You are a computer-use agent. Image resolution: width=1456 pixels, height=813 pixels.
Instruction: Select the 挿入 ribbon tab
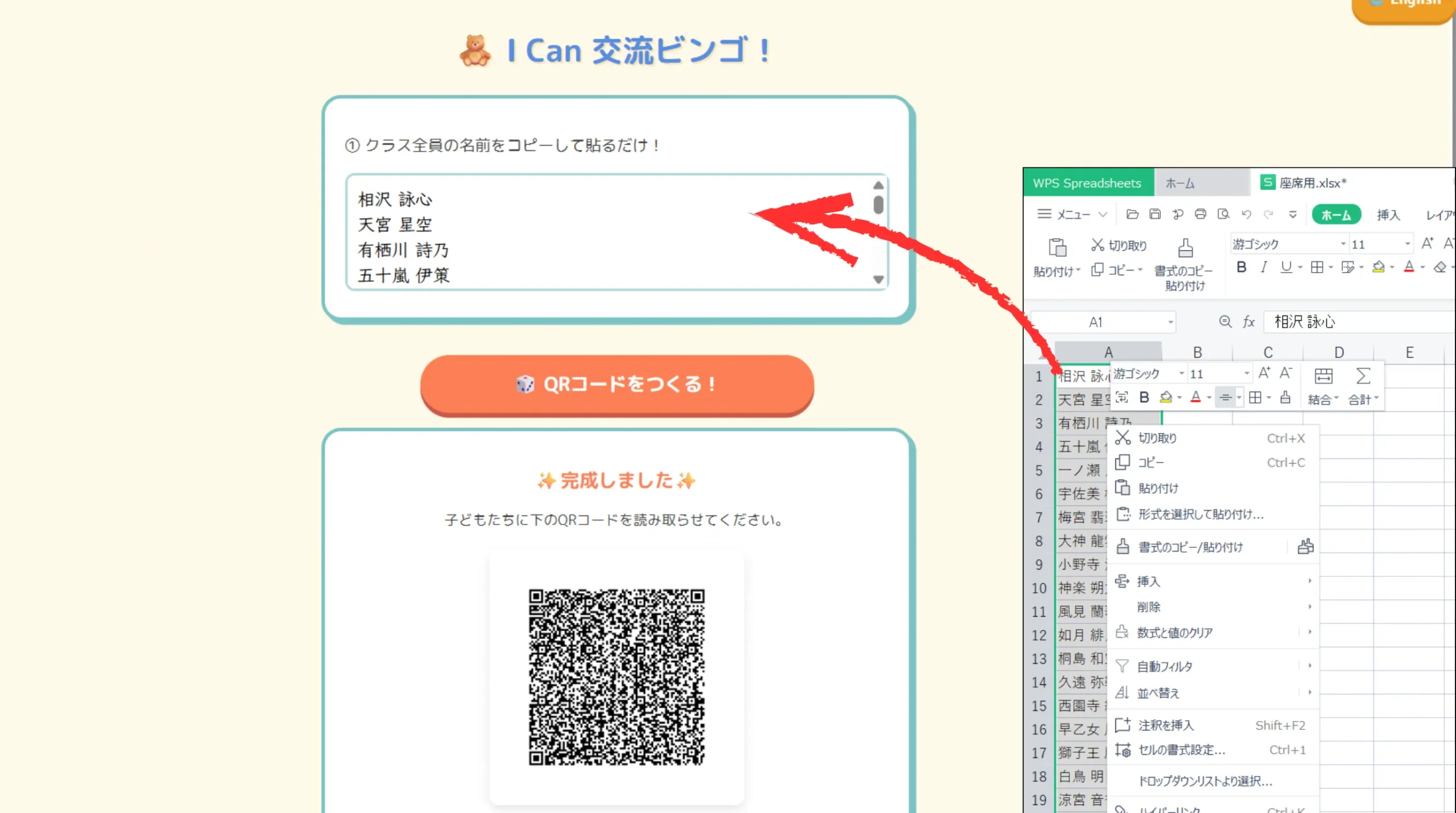[x=1388, y=215]
